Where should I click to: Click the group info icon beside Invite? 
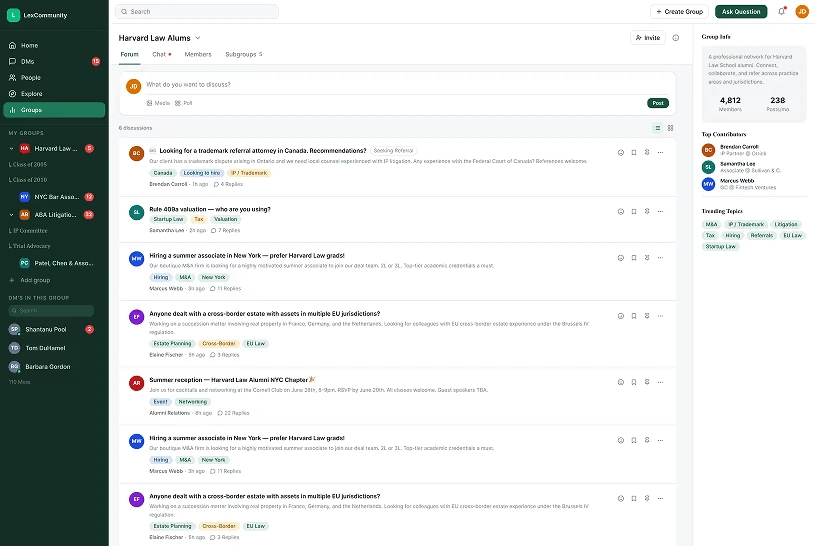tap(676, 38)
